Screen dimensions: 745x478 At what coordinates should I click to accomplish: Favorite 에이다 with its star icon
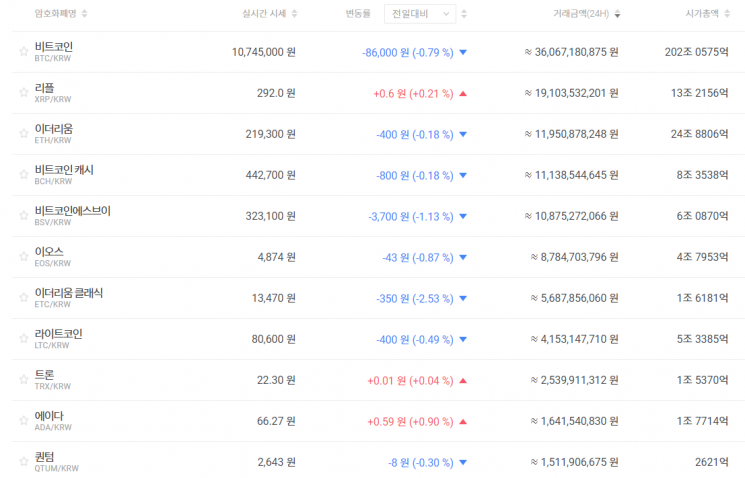[x=24, y=421]
